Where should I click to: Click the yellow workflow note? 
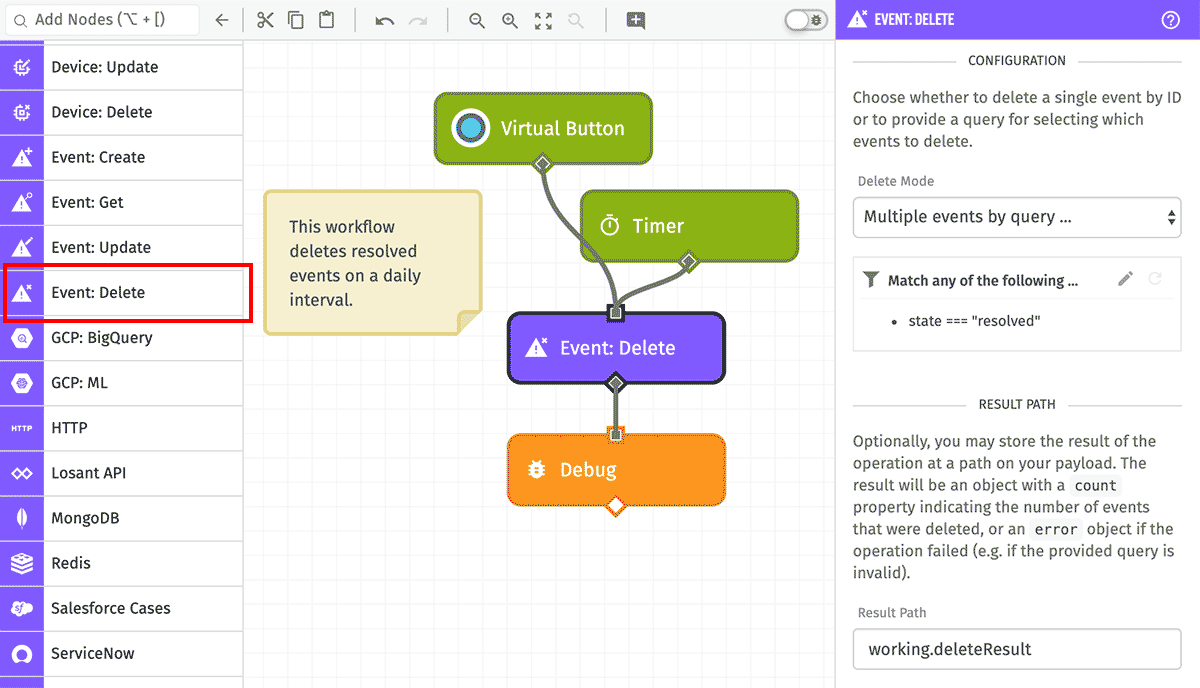pyautogui.click(x=372, y=263)
